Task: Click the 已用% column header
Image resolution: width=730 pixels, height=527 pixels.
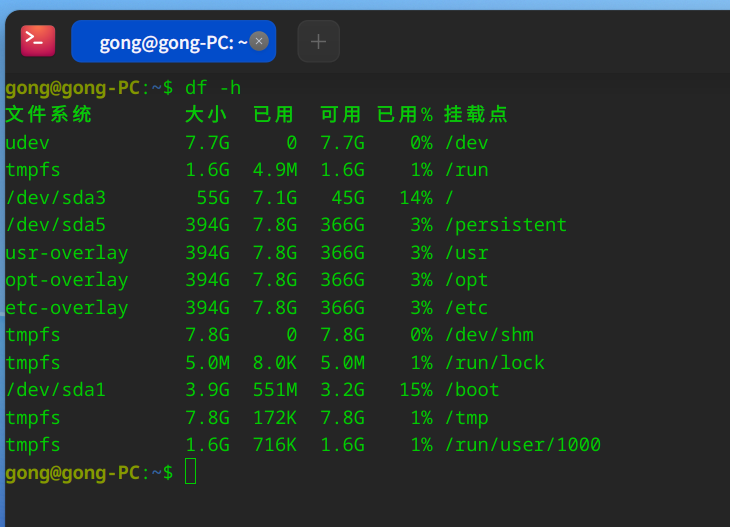Action: tap(405, 115)
